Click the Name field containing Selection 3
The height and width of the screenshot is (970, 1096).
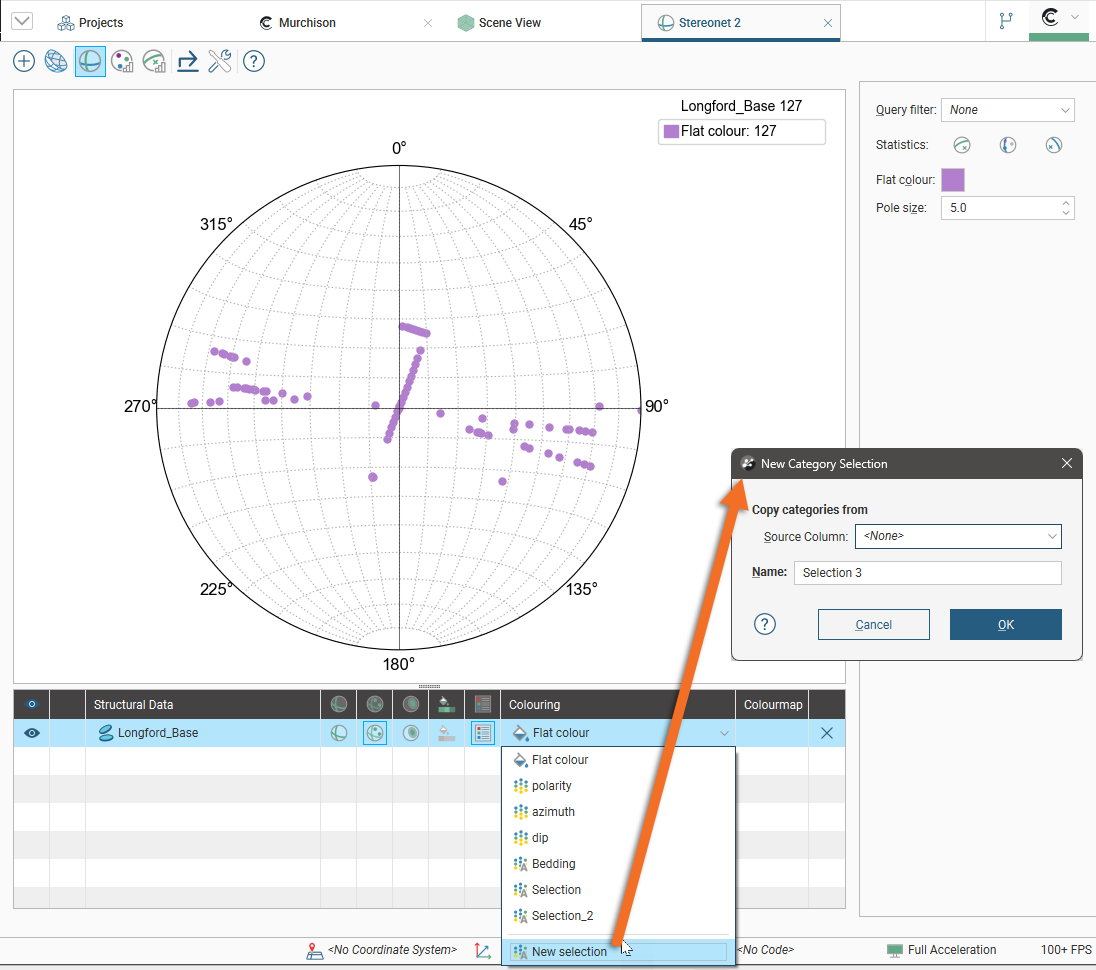pyautogui.click(x=927, y=573)
